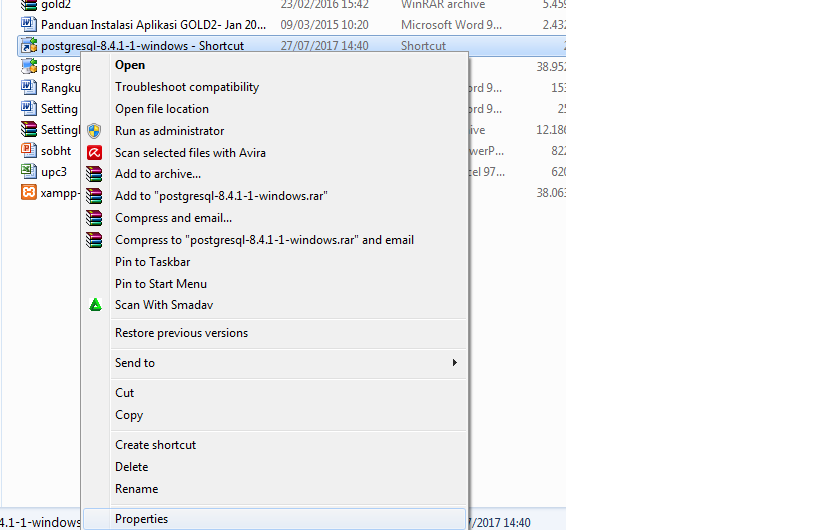The image size is (819, 530).
Task: Click the WinRAR icon beside Add to archive...
Action: 95,174
